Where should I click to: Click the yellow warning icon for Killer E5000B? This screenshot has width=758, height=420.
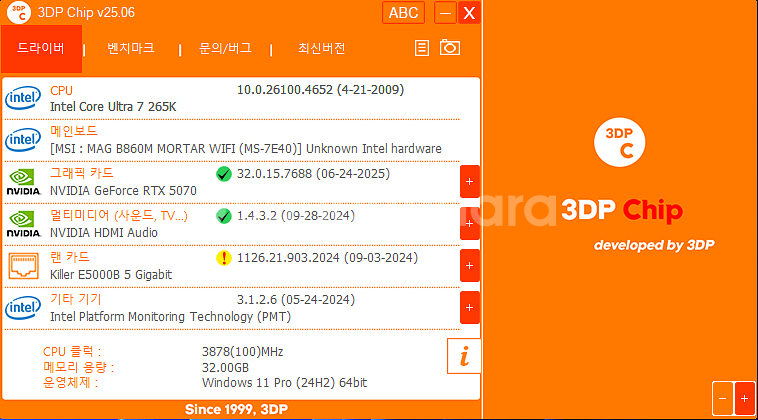pyautogui.click(x=223, y=258)
